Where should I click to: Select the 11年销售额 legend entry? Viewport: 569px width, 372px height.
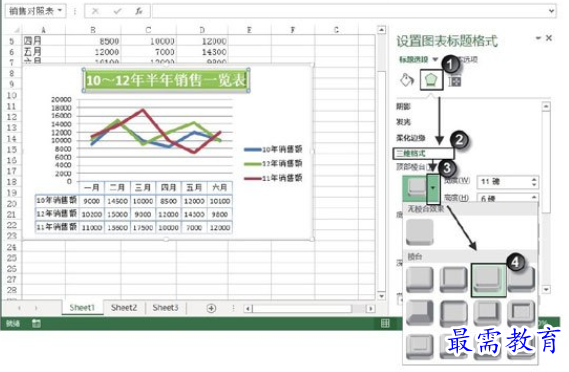(x=273, y=178)
